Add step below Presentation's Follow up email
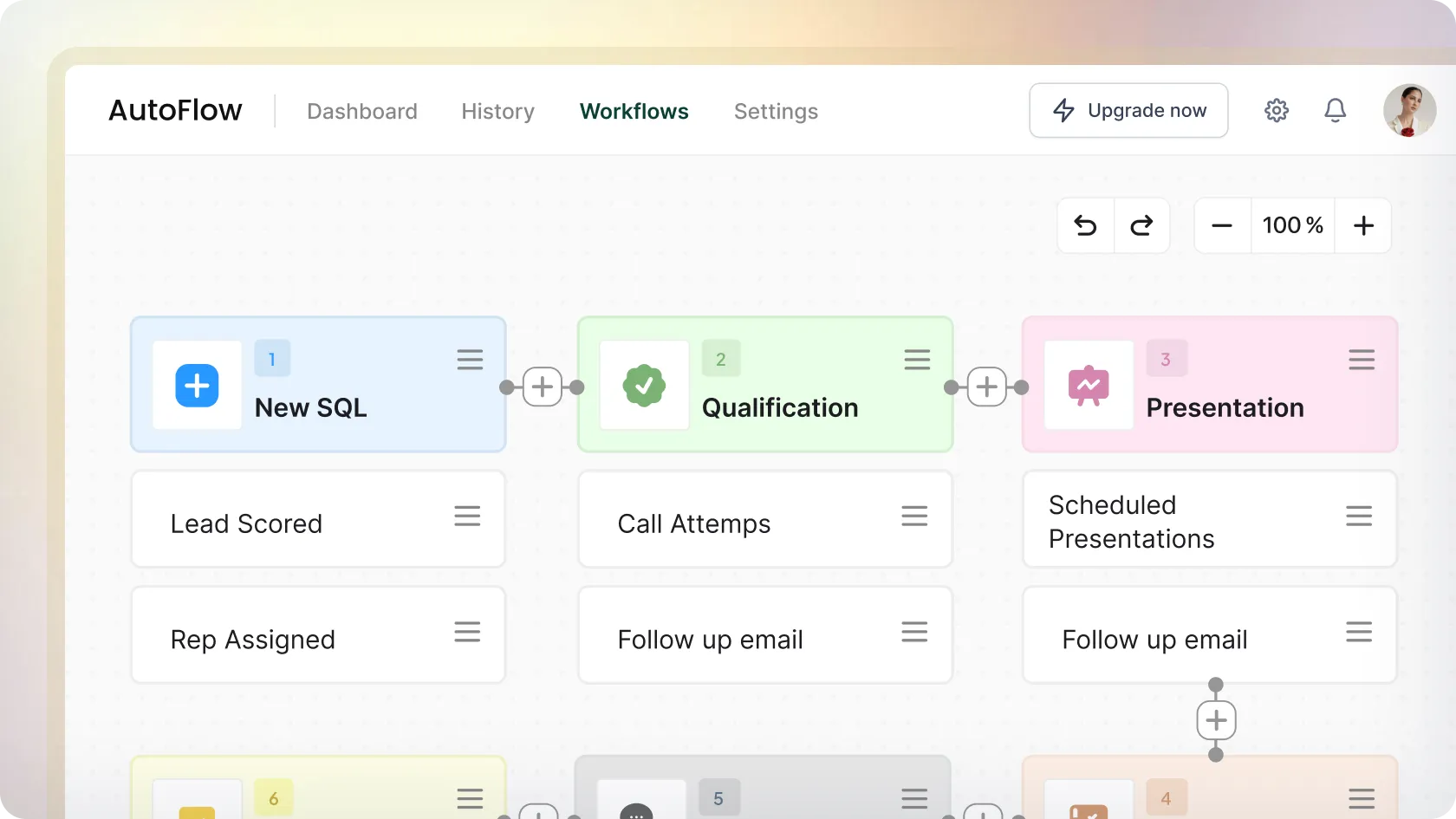Viewport: 1456px width, 819px height. click(1216, 720)
